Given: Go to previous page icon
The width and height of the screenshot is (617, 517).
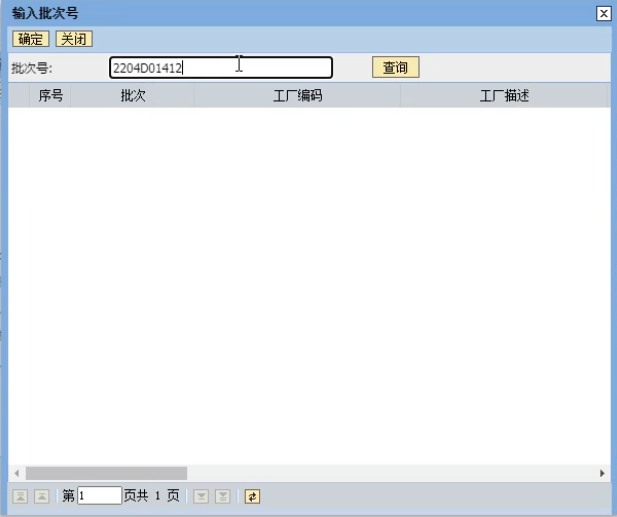Looking at the screenshot, I should pos(42,496).
